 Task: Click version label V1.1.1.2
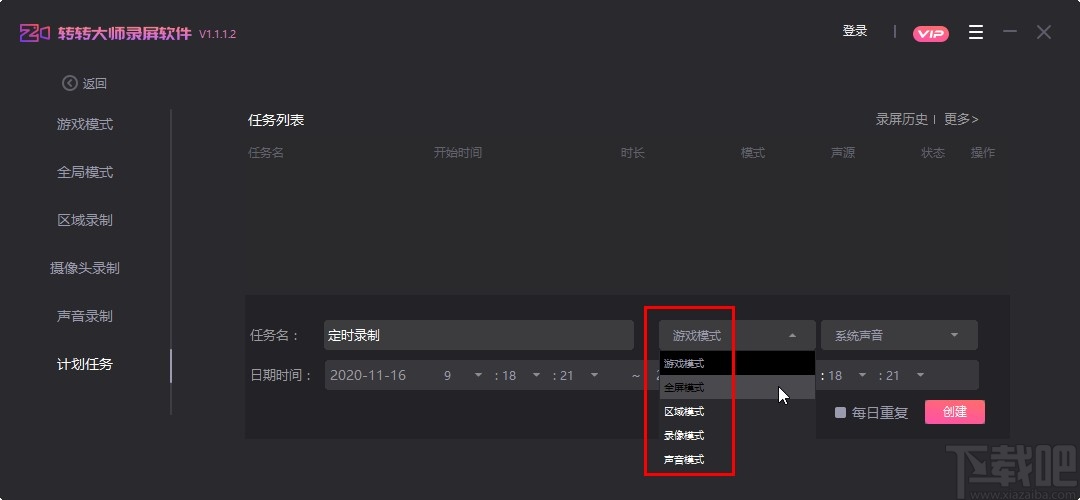coord(218,34)
